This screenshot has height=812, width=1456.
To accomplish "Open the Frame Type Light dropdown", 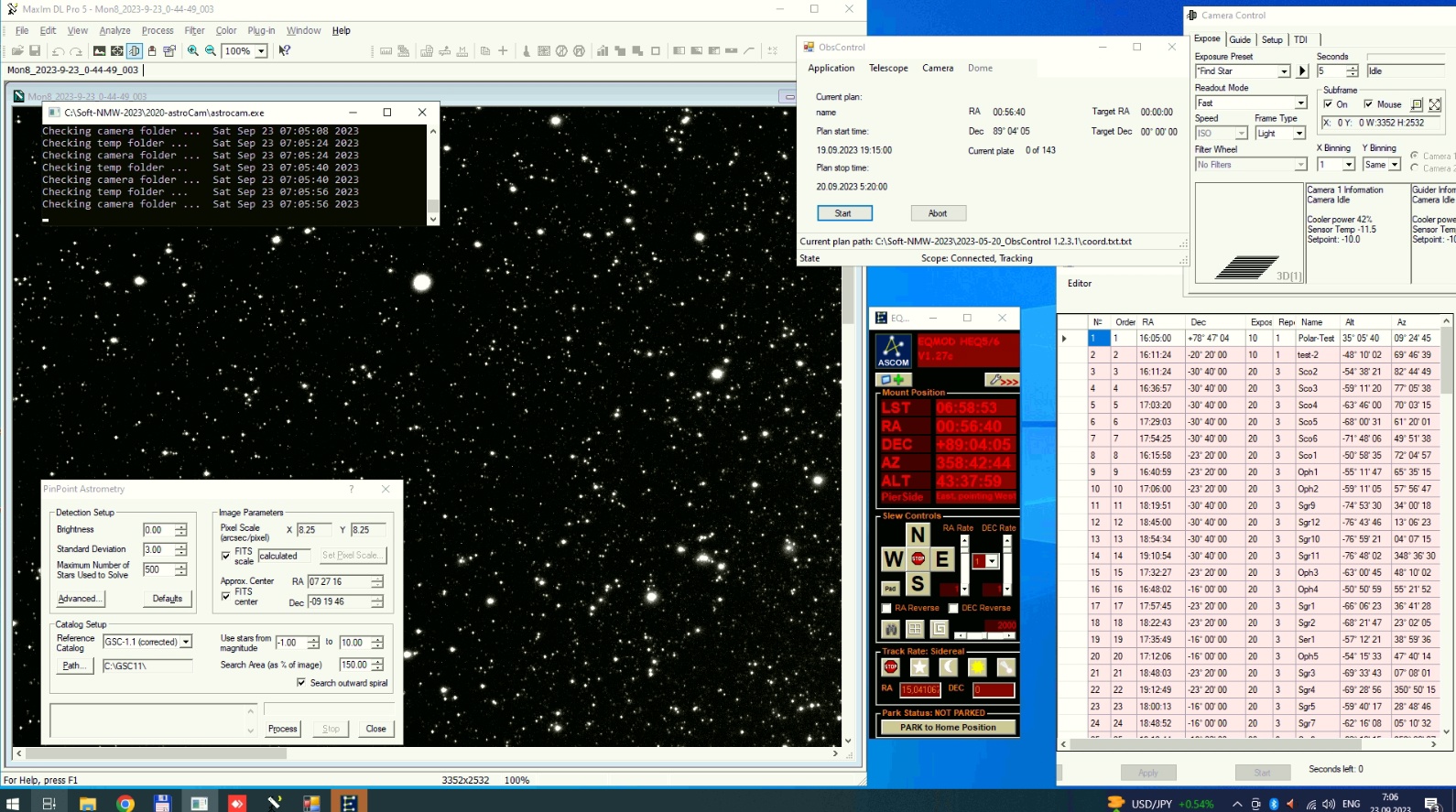I will [1298, 134].
